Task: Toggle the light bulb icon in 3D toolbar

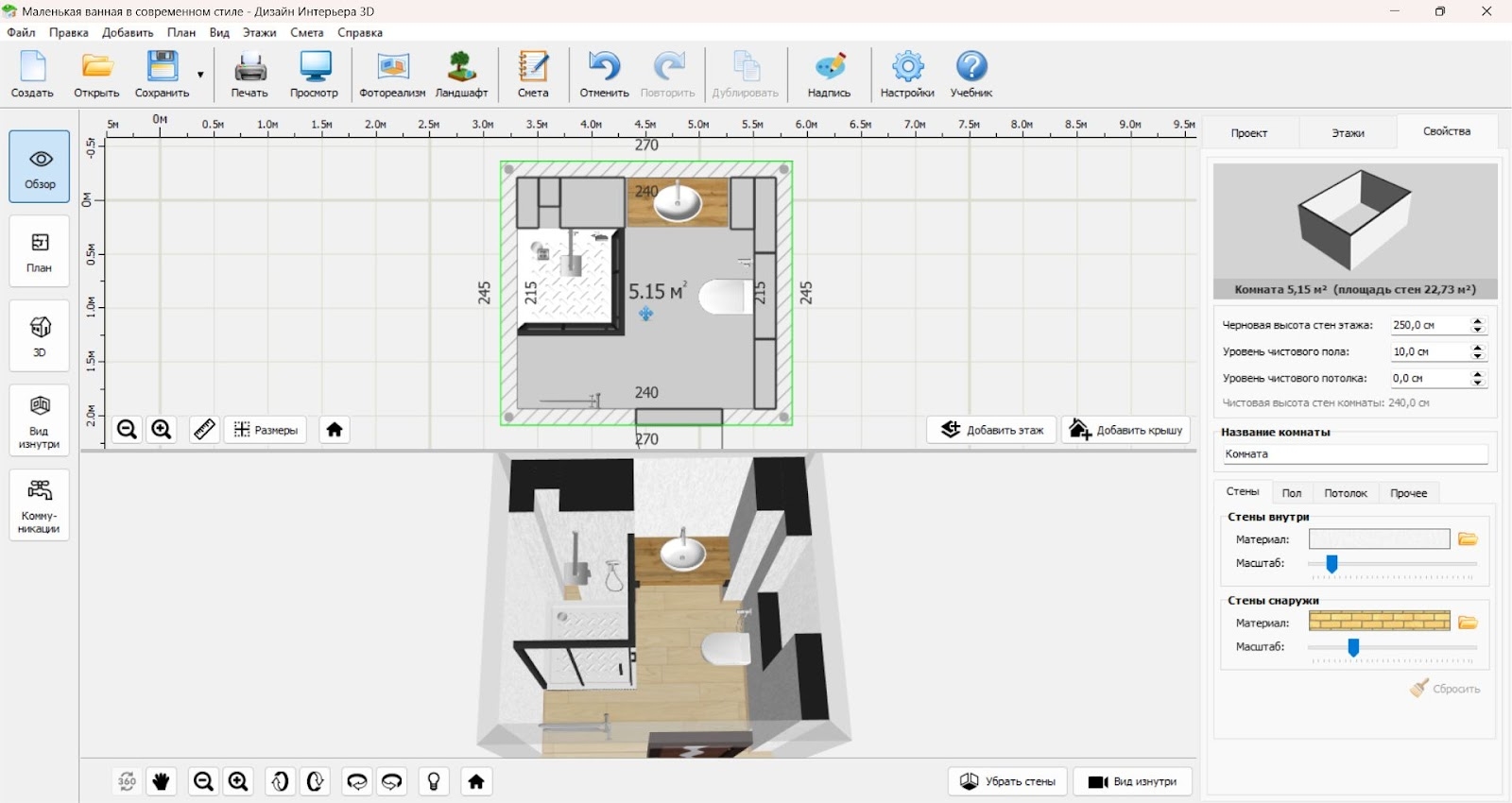Action: coord(434,781)
